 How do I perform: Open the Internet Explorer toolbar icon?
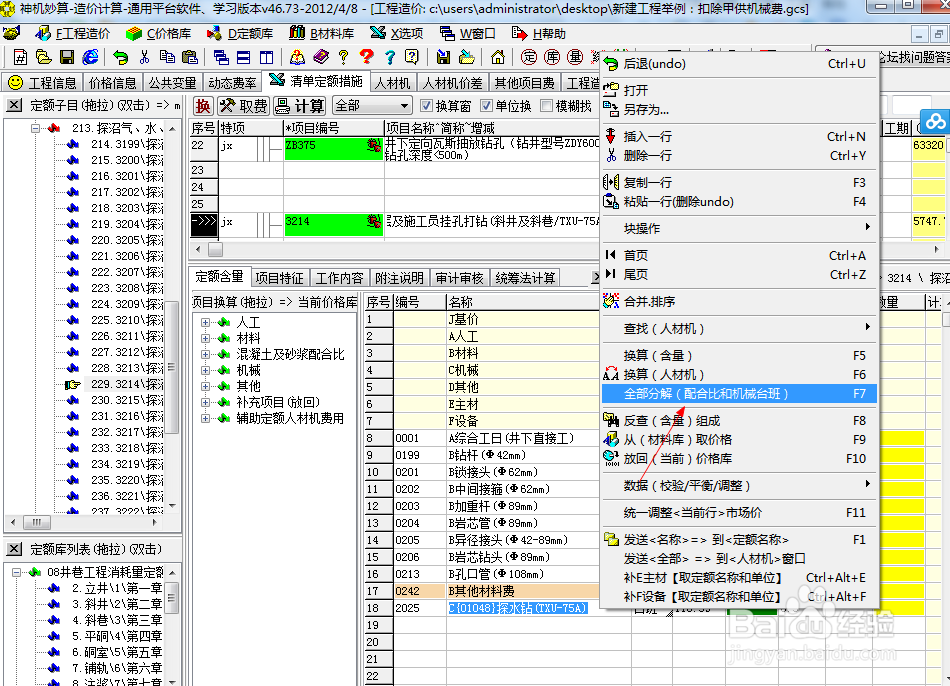tap(90, 57)
